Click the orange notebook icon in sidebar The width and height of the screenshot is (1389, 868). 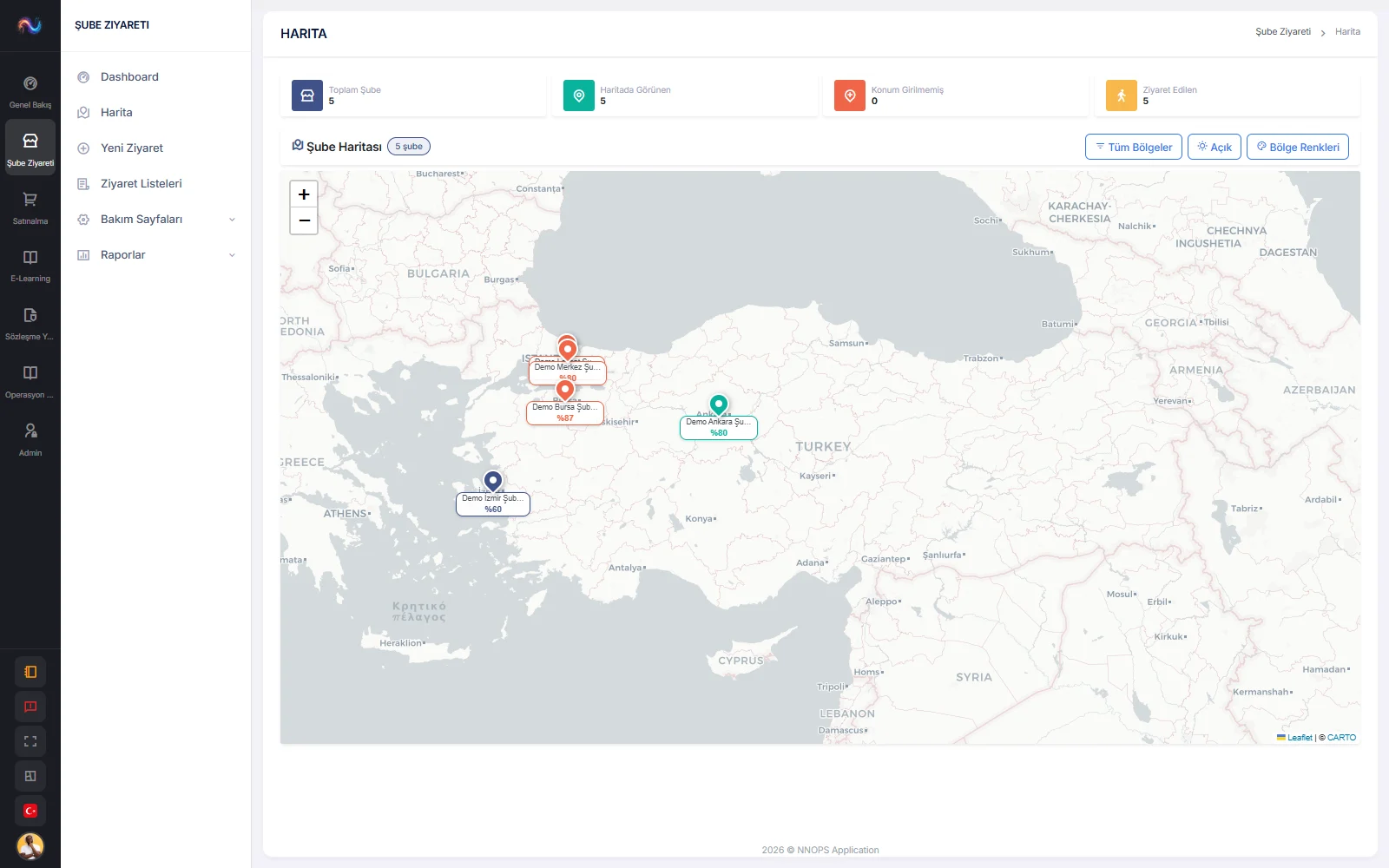pyautogui.click(x=30, y=672)
